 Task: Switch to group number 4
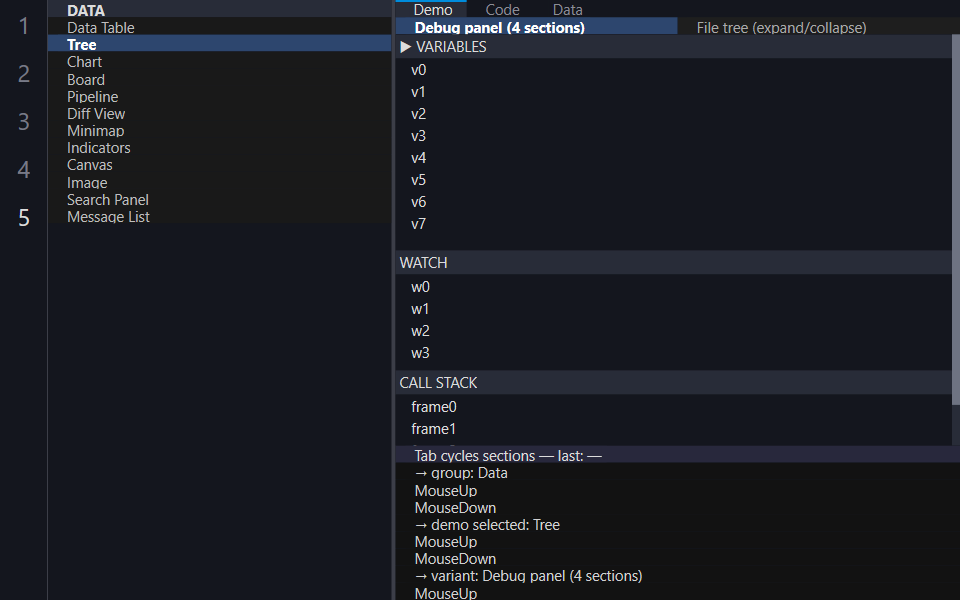click(24, 169)
